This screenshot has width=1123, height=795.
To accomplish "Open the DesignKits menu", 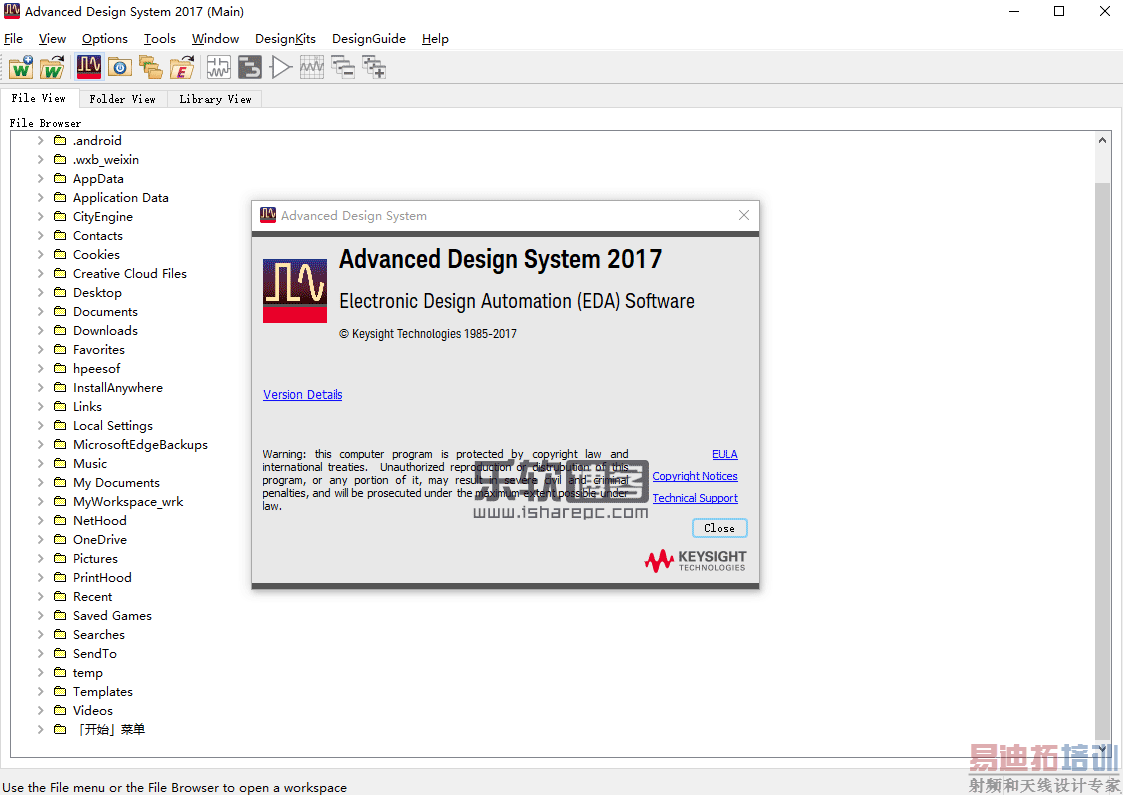I will pos(285,39).
